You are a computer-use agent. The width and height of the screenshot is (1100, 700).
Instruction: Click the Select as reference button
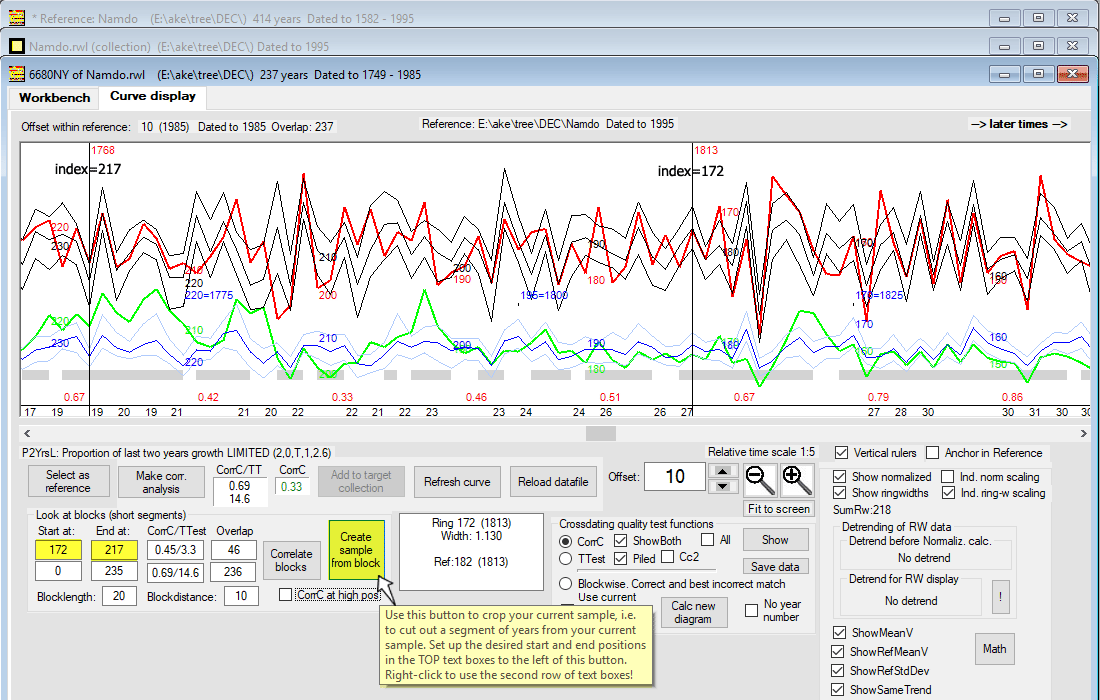(68, 481)
